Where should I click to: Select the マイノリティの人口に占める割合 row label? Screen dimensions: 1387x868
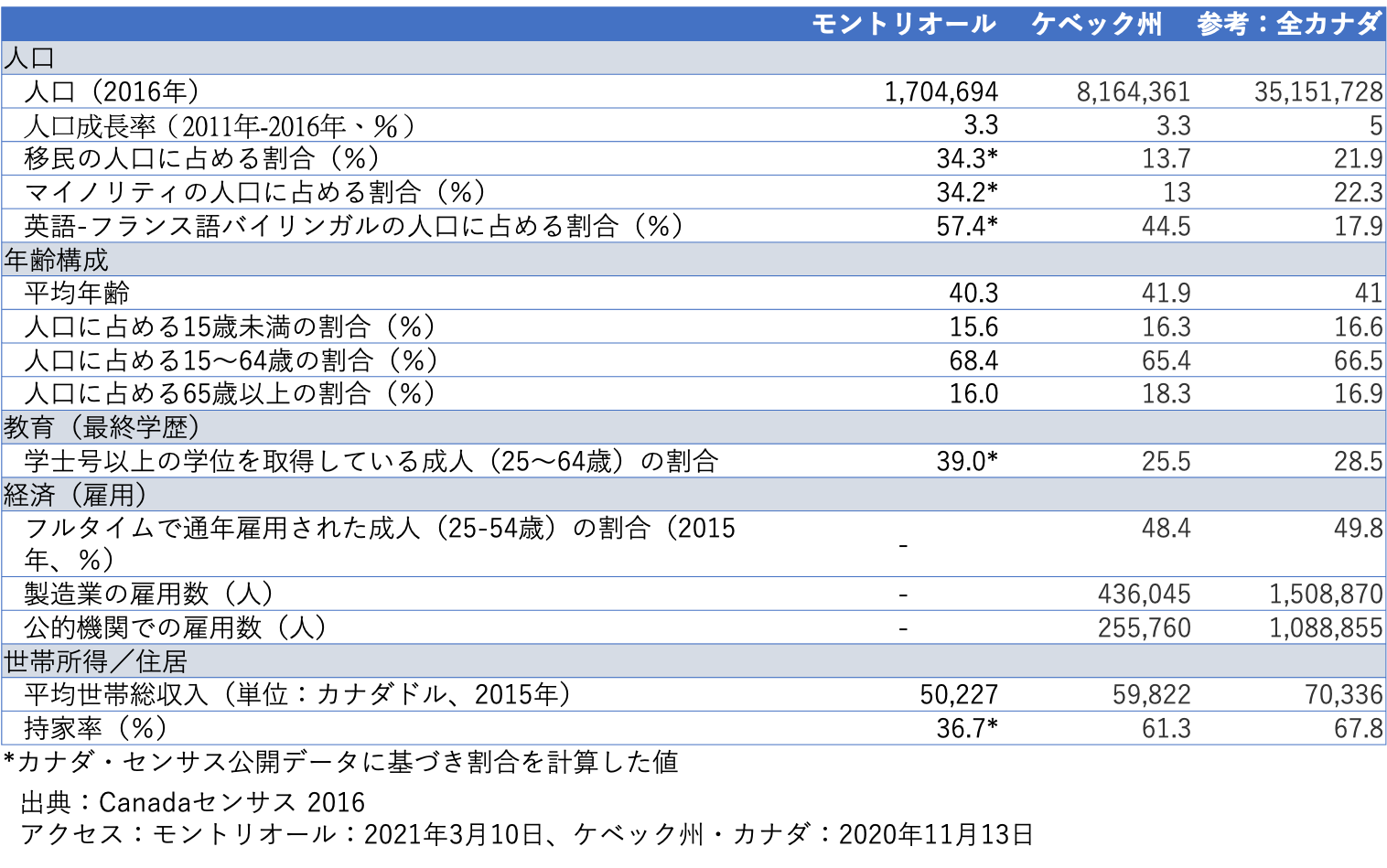255,192
